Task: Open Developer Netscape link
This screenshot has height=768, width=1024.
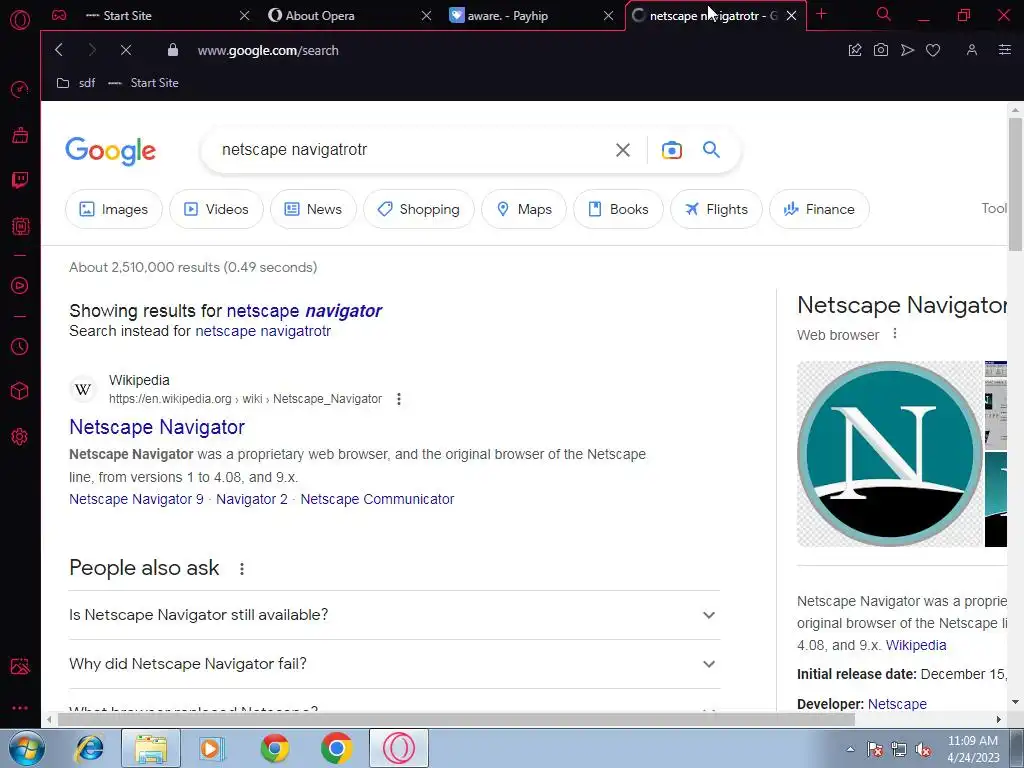Action: 897,704
